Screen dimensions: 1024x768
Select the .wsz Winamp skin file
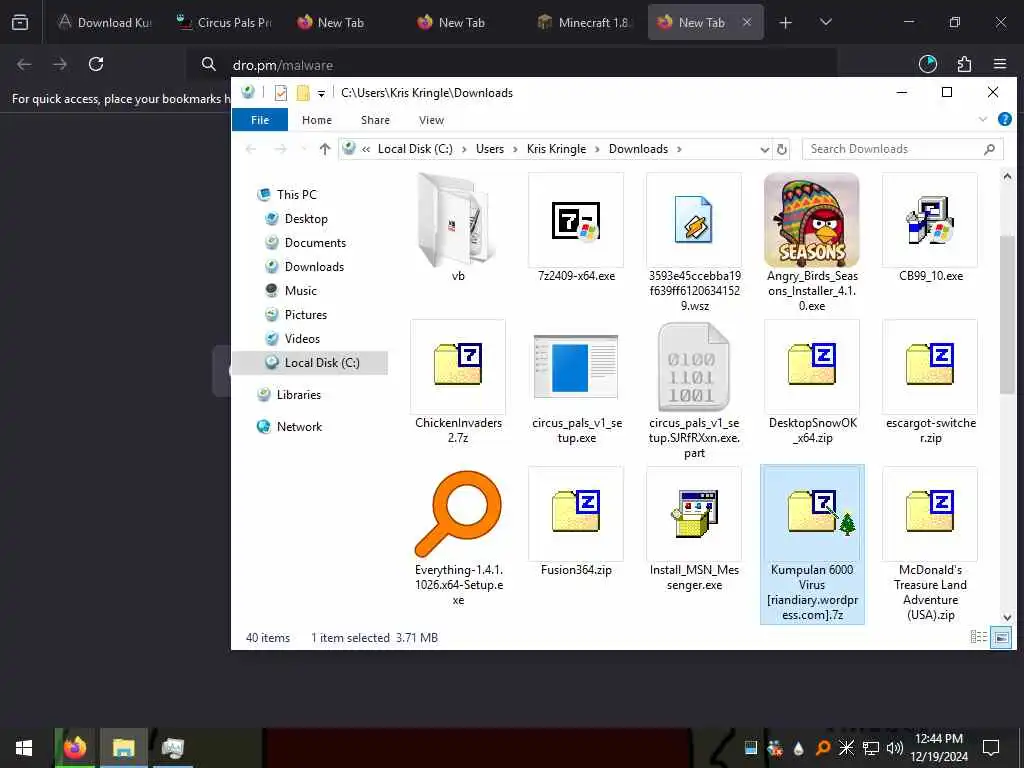[x=694, y=220]
